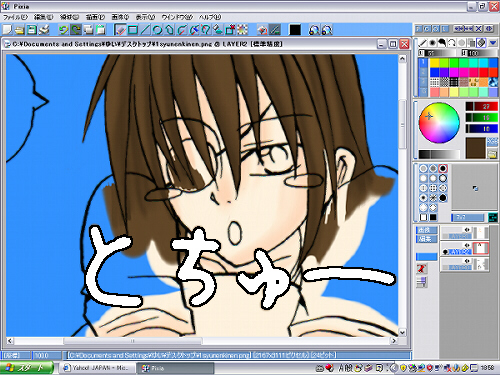Click the current brown color swatch
Viewport: 500px width, 375px height.
click(x=476, y=148)
